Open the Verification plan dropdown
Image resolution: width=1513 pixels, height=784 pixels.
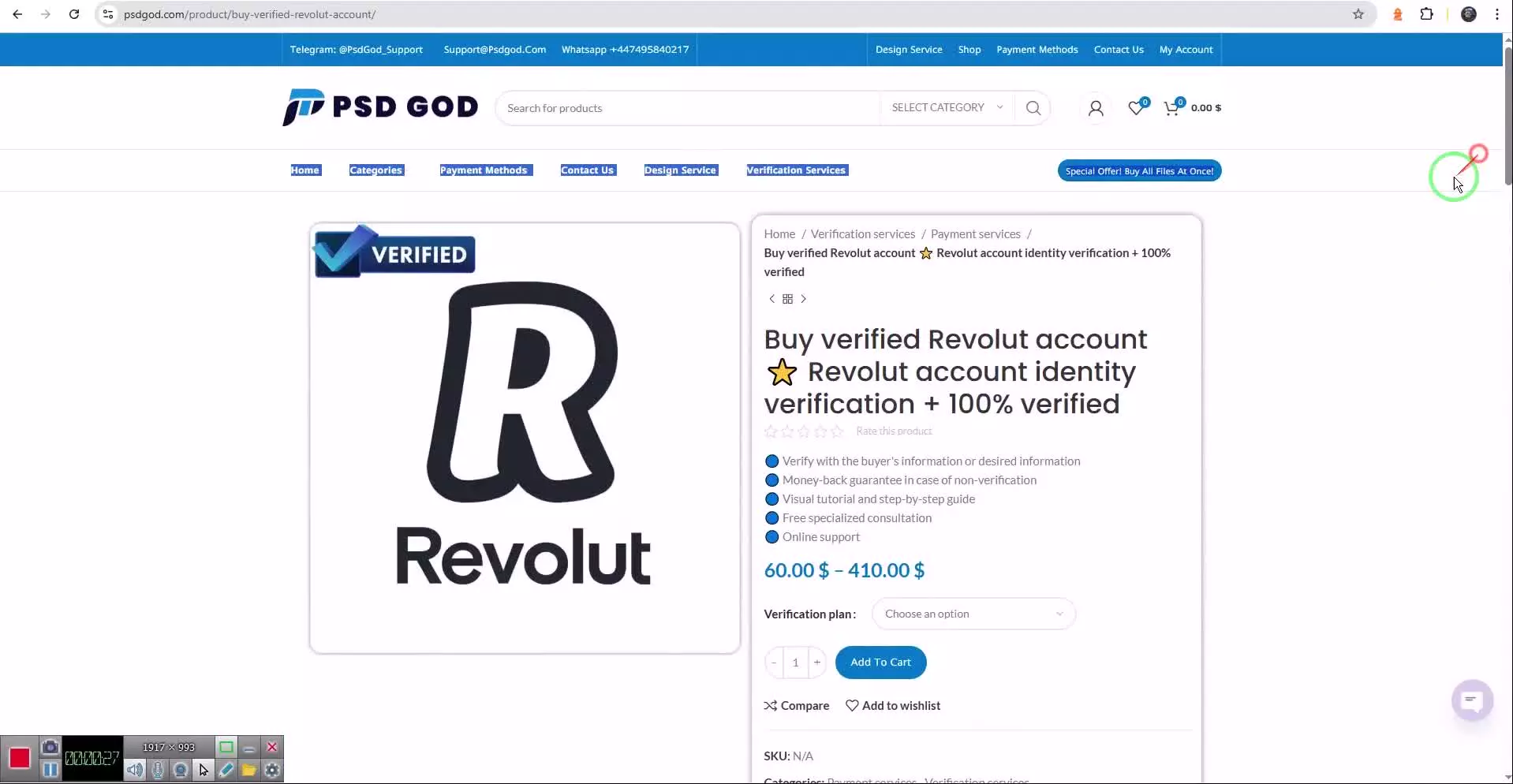click(973, 614)
